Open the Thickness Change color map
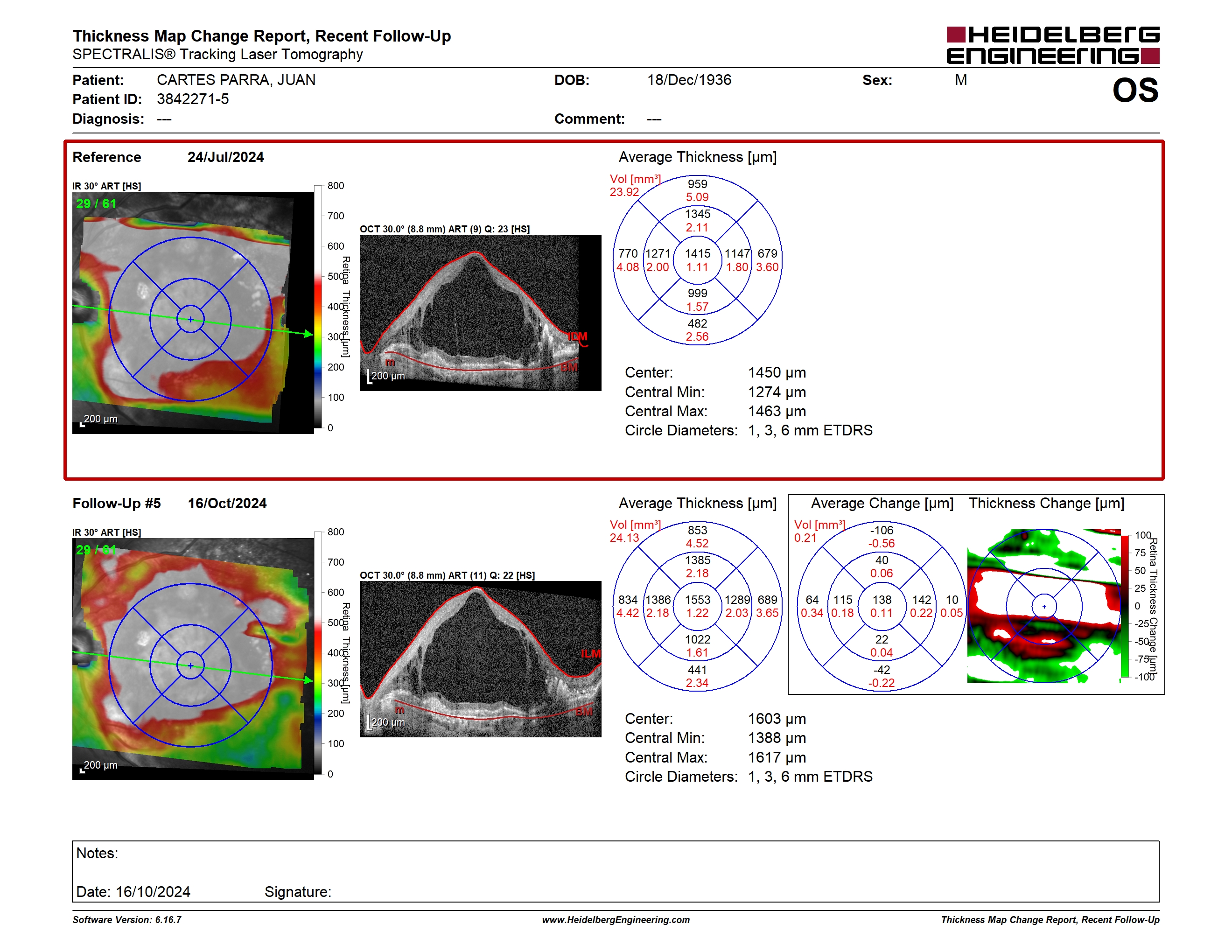Screen dimensions: 1232x952 (x=1043, y=606)
